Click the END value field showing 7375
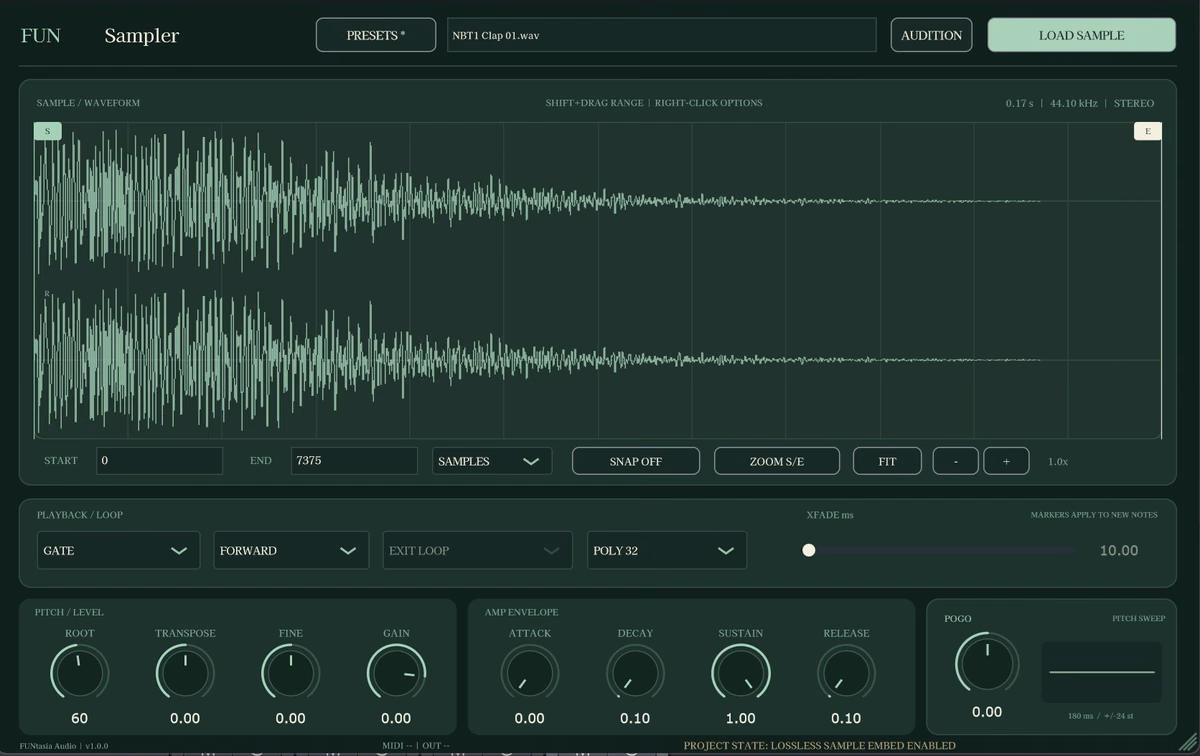This screenshot has width=1200, height=756. tap(354, 461)
